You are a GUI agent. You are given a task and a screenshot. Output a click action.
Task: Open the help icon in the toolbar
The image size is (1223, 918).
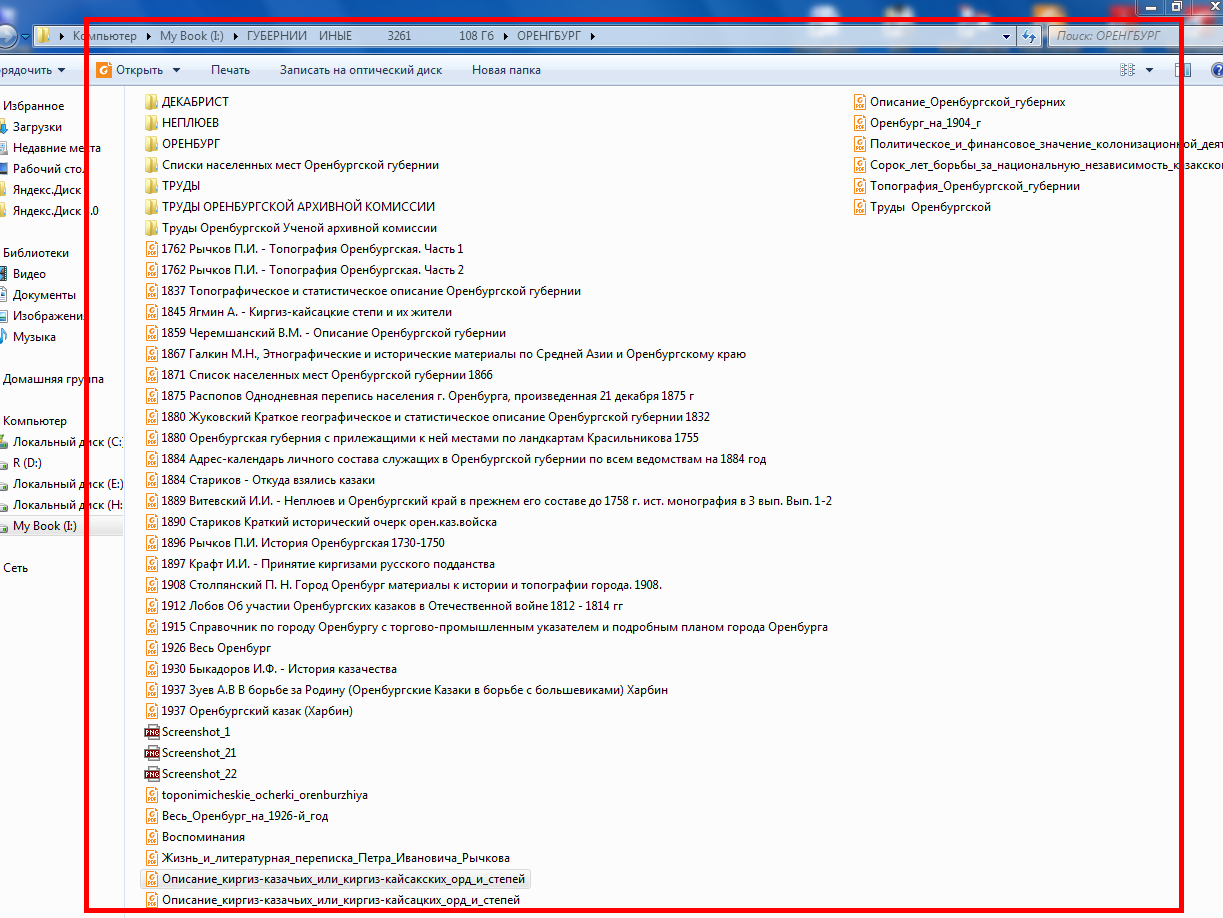coord(1217,70)
